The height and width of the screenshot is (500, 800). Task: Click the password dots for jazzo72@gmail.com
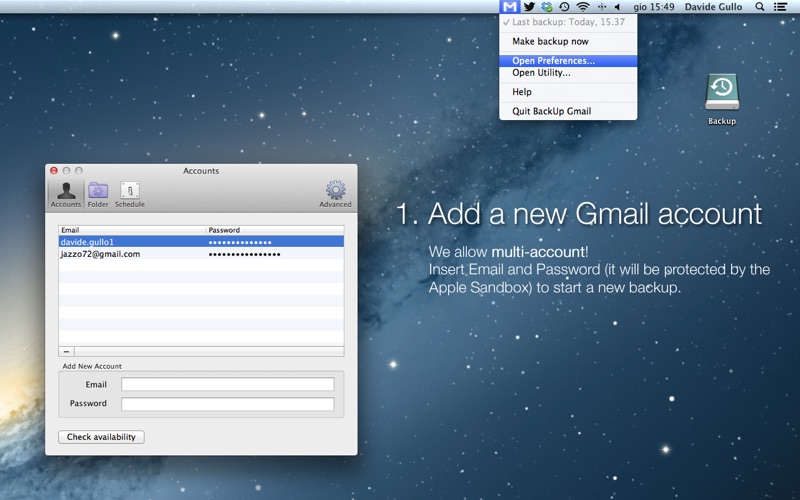point(244,255)
